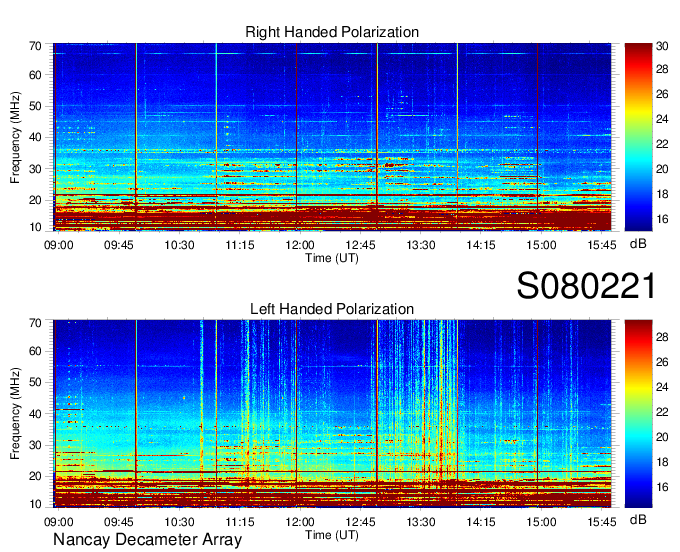
Task: Click the 70 MHz tick on the bottom plot
Action: [x=35, y=323]
